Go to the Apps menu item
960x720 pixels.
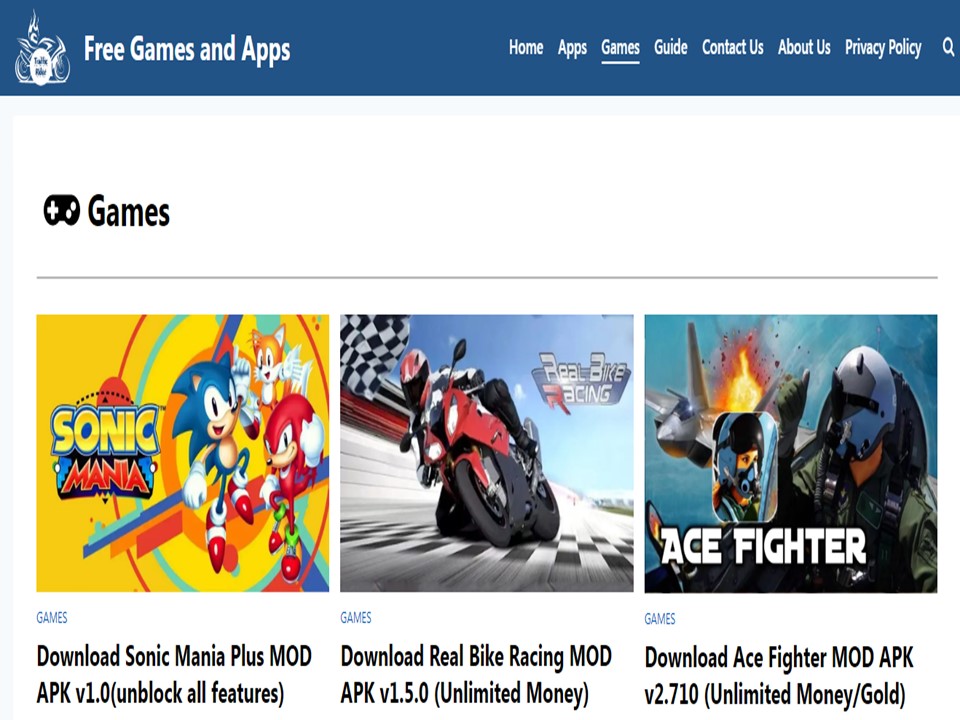coord(572,48)
